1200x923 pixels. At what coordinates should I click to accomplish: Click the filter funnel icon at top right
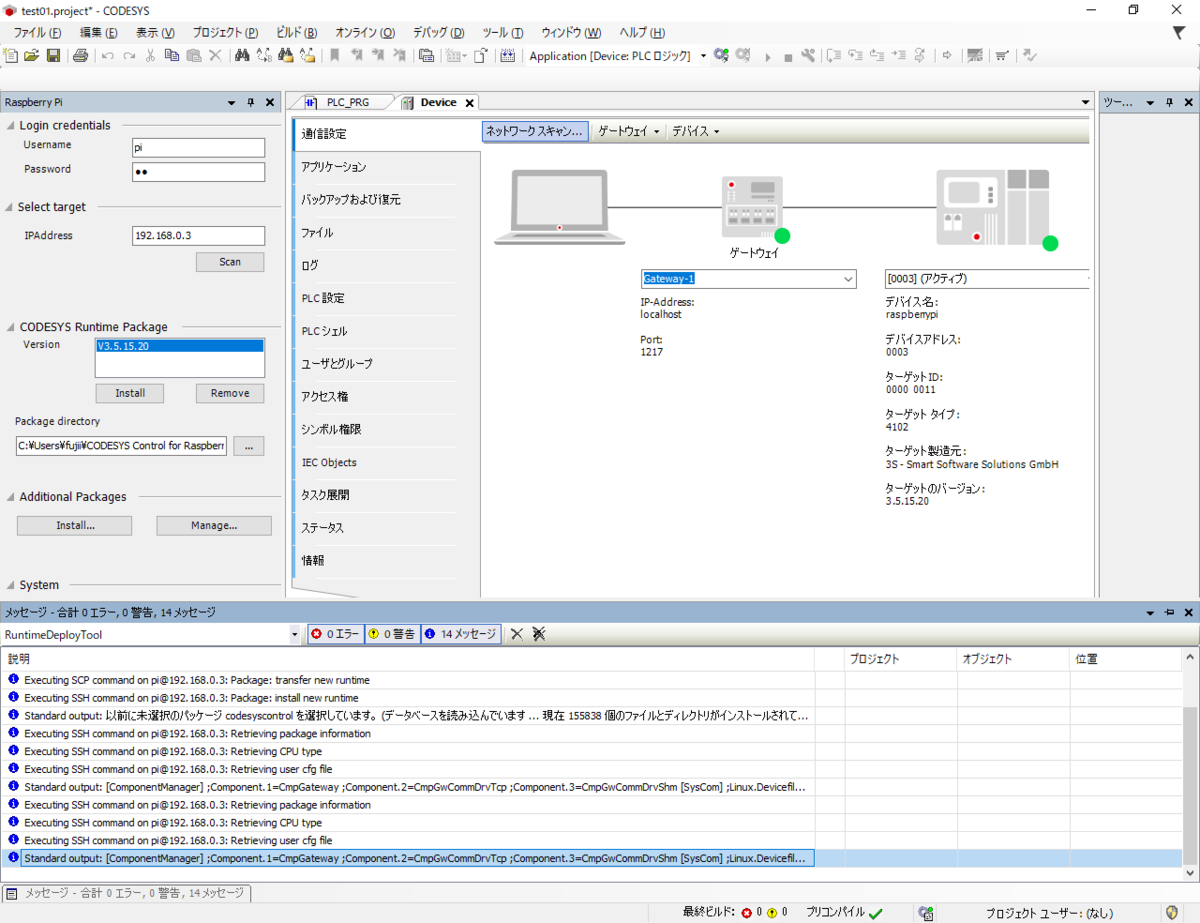[x=1179, y=33]
